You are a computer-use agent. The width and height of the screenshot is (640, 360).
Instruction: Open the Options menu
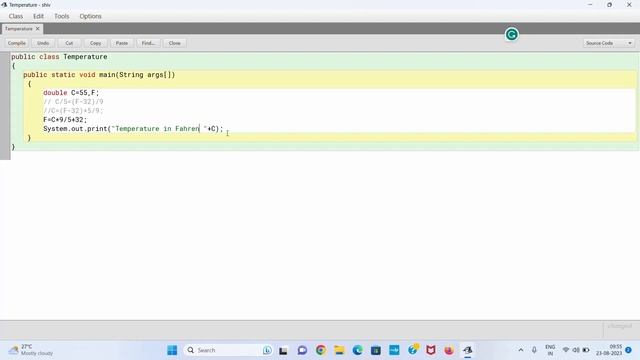91,16
